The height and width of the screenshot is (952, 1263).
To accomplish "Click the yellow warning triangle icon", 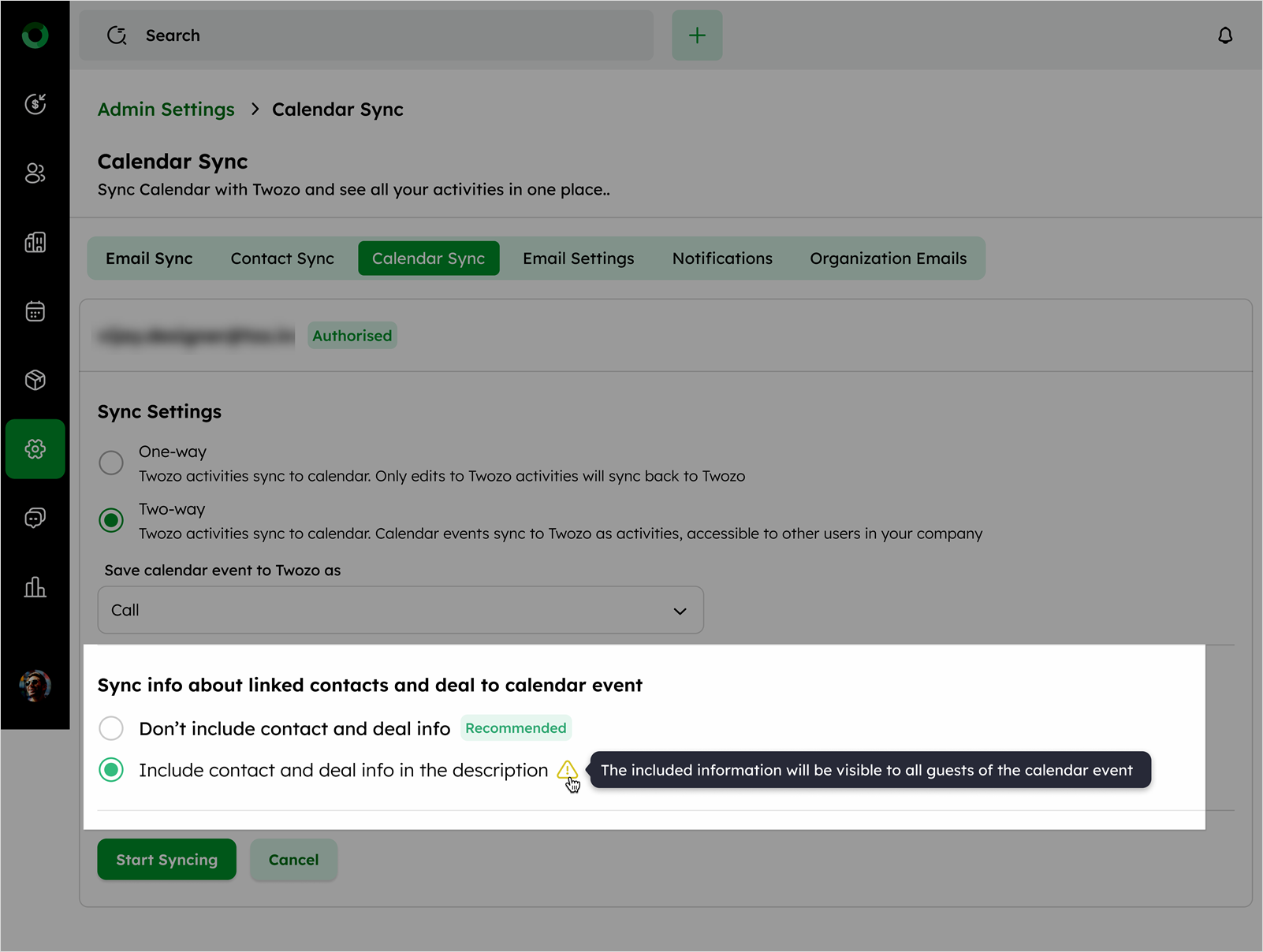I will click(x=567, y=769).
